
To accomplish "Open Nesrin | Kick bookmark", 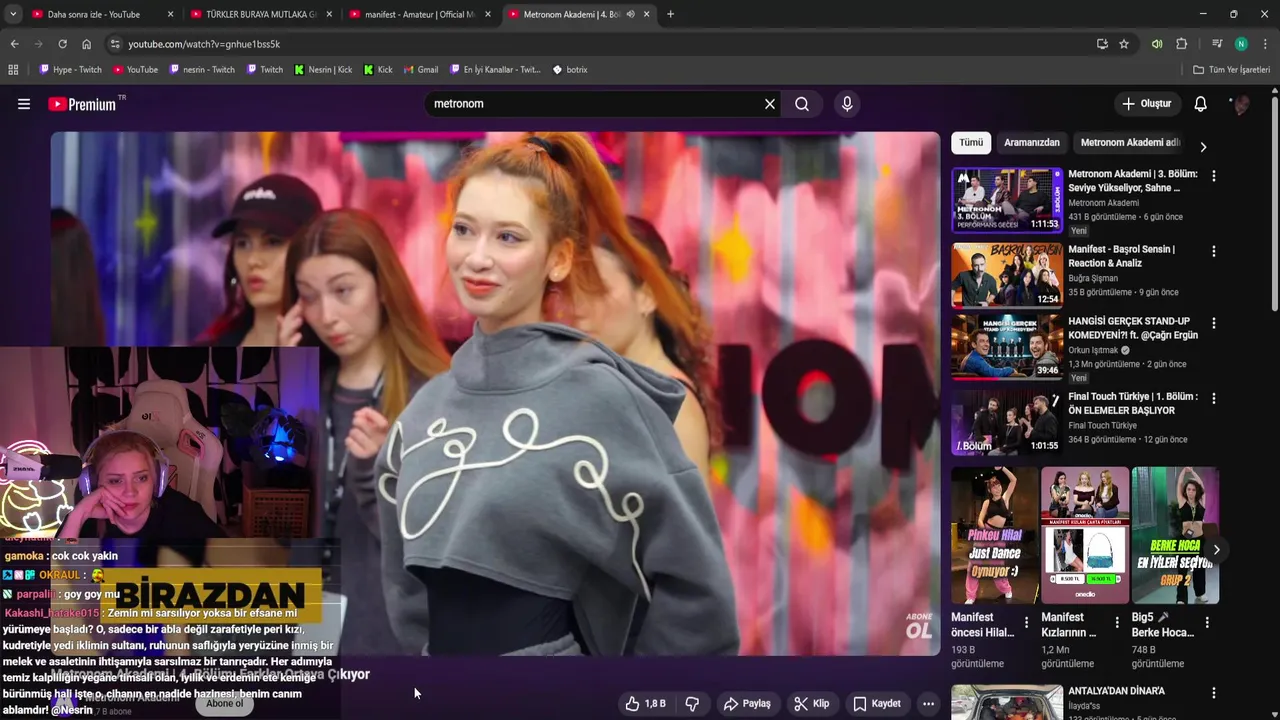I will tap(323, 70).
